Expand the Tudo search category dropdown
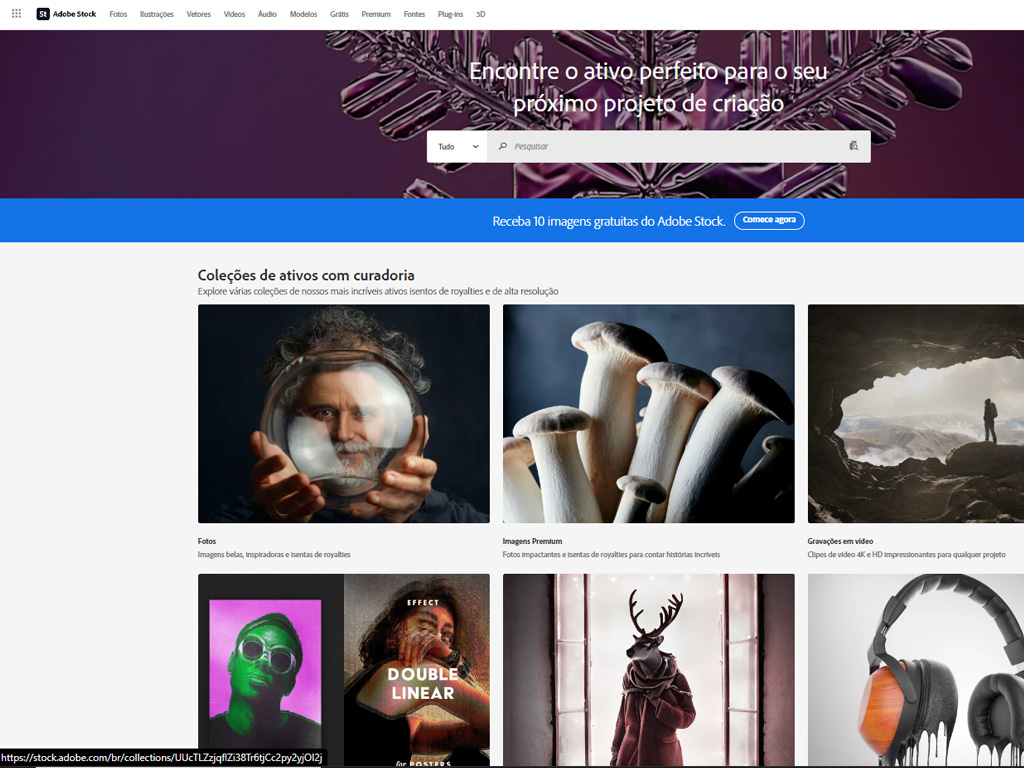The image size is (1024, 768). pyautogui.click(x=457, y=146)
